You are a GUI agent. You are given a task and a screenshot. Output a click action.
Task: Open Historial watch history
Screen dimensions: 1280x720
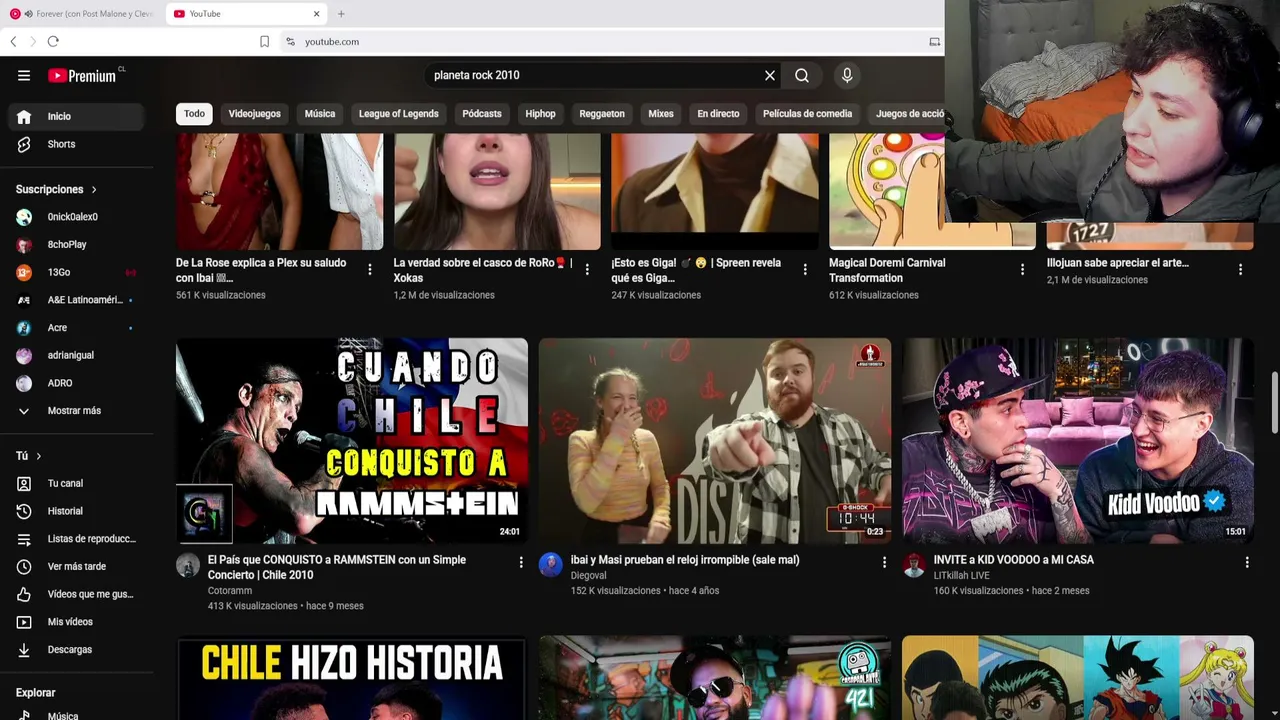coord(77,511)
